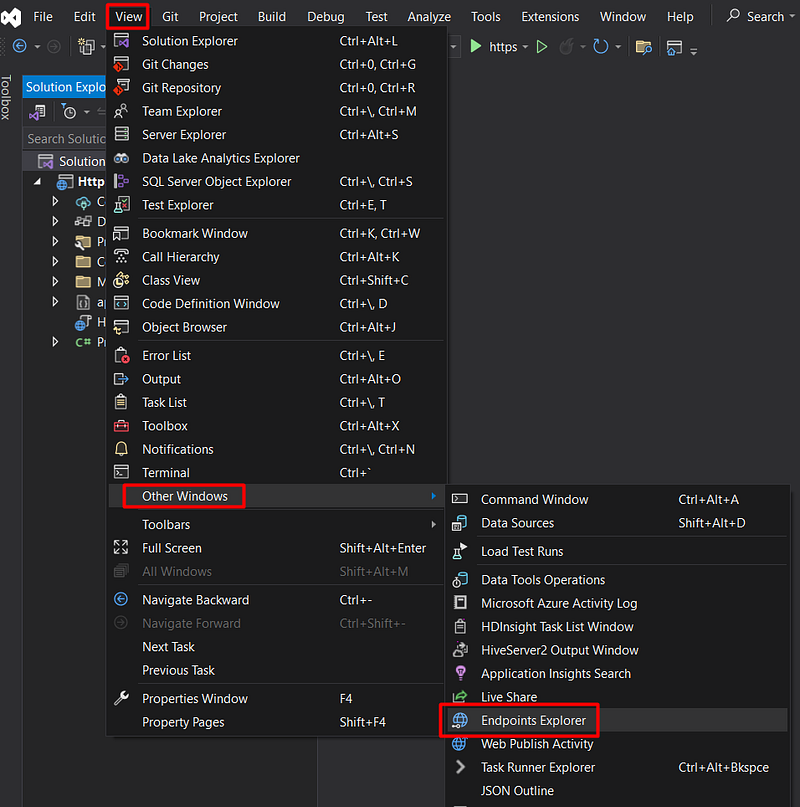Click the Data Lake Analytics binoculars icon
Image resolution: width=800 pixels, height=807 pixels.
point(121,158)
